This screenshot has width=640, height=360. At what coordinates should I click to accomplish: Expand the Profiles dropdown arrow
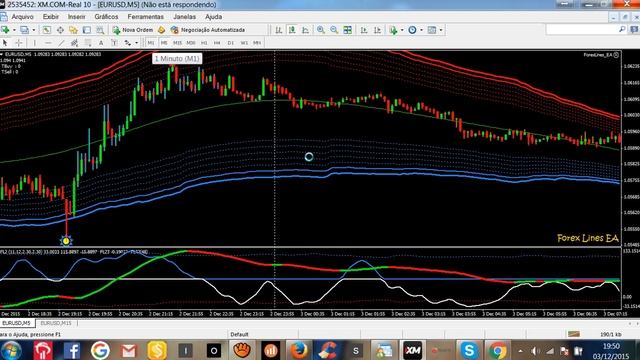(33, 30)
